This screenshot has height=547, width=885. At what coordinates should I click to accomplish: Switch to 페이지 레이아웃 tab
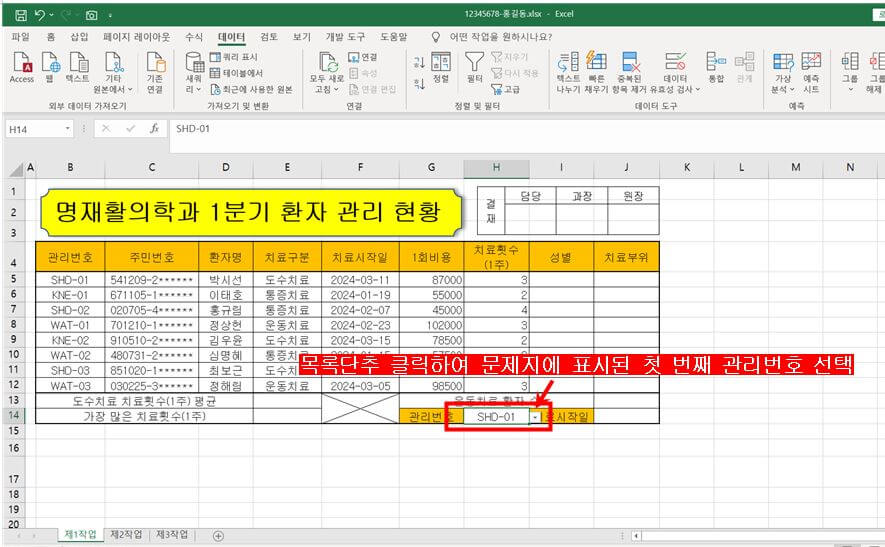tap(137, 37)
